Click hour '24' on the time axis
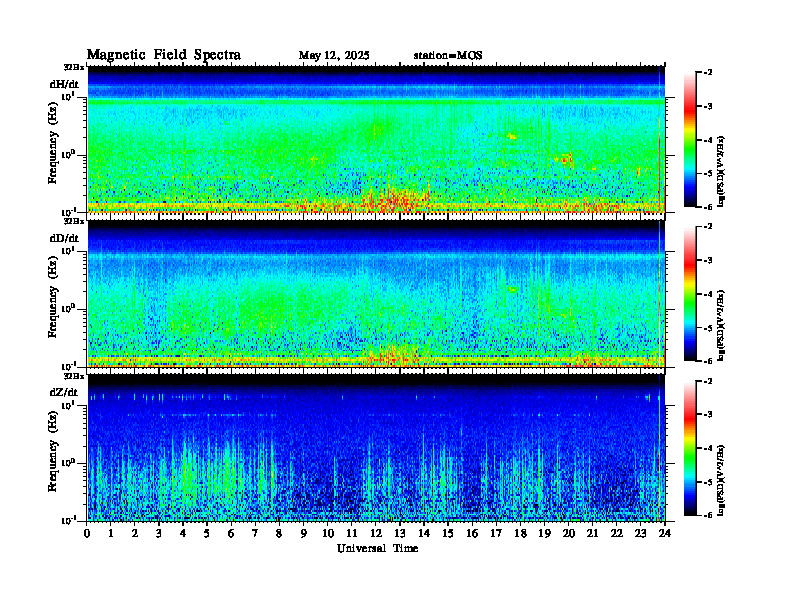This screenshot has height=612, width=792. point(665,534)
